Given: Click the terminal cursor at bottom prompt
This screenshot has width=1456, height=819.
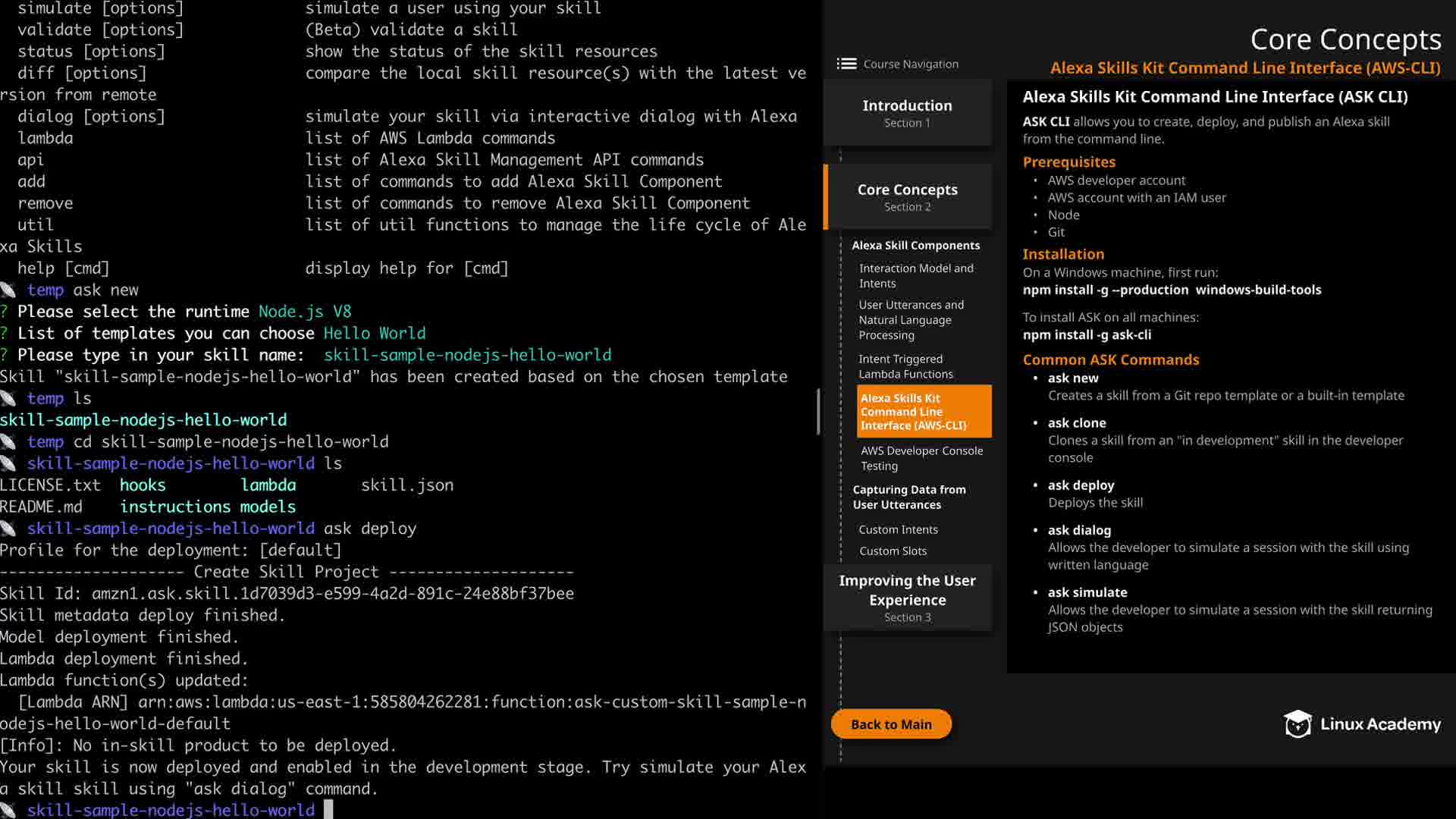Looking at the screenshot, I should coord(328,809).
